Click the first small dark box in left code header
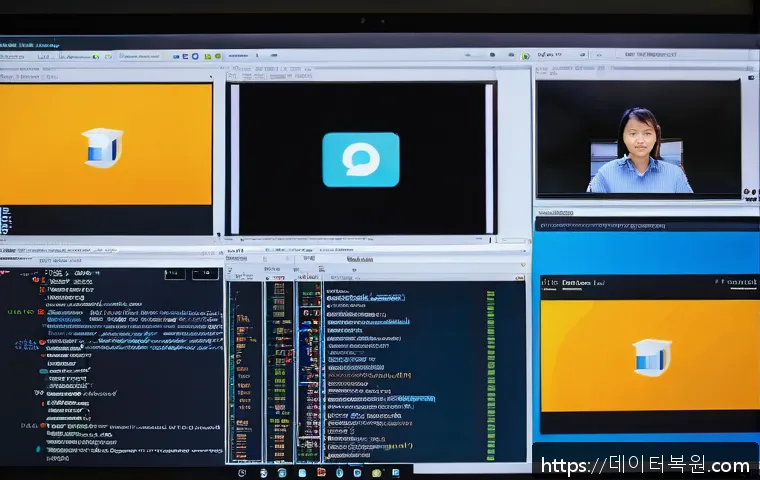 click(174, 273)
